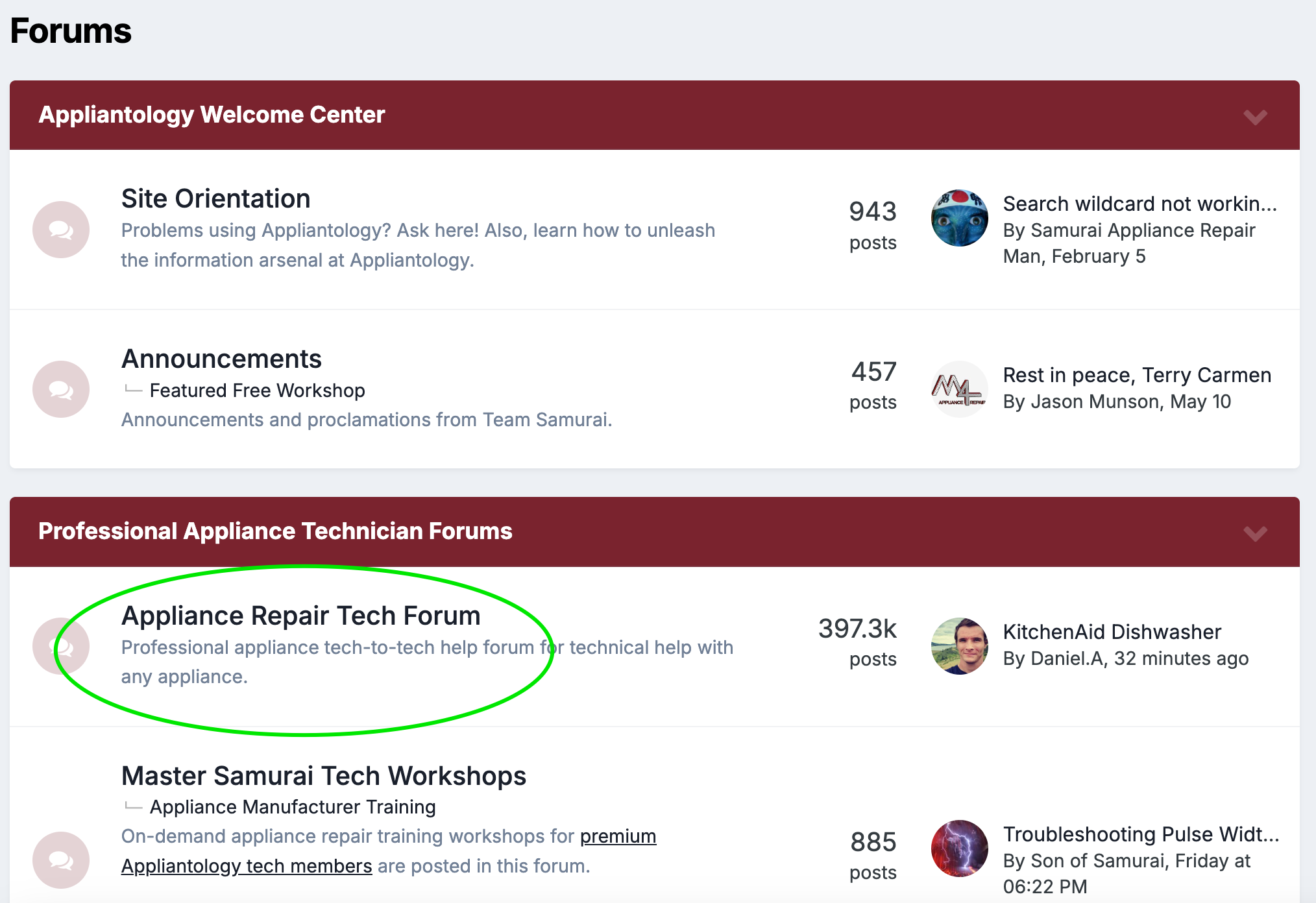The width and height of the screenshot is (1316, 903).
Task: Open the Master Samurai Tech Workshops forum
Action: point(324,776)
